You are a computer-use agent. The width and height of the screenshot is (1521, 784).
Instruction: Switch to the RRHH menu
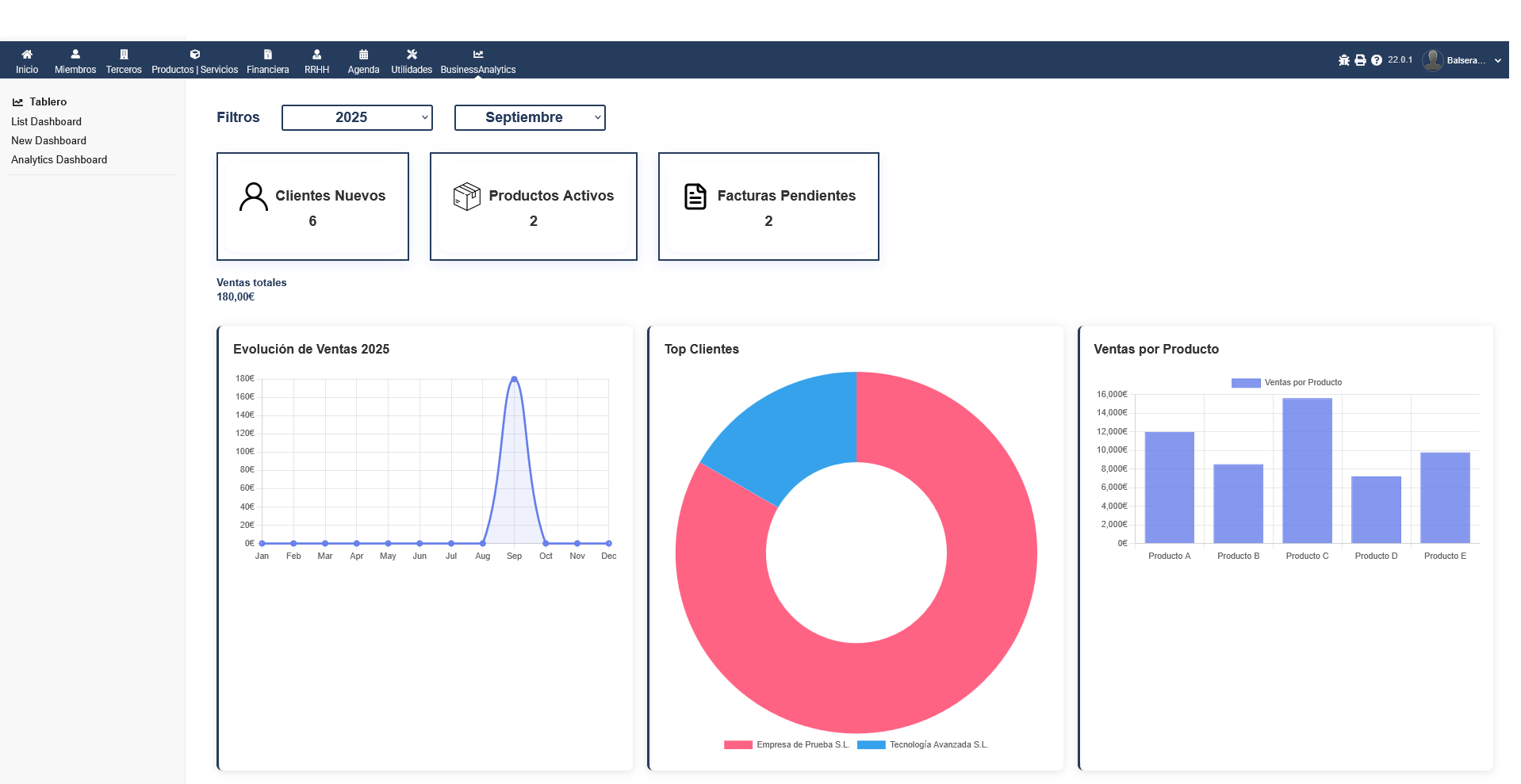pyautogui.click(x=316, y=54)
